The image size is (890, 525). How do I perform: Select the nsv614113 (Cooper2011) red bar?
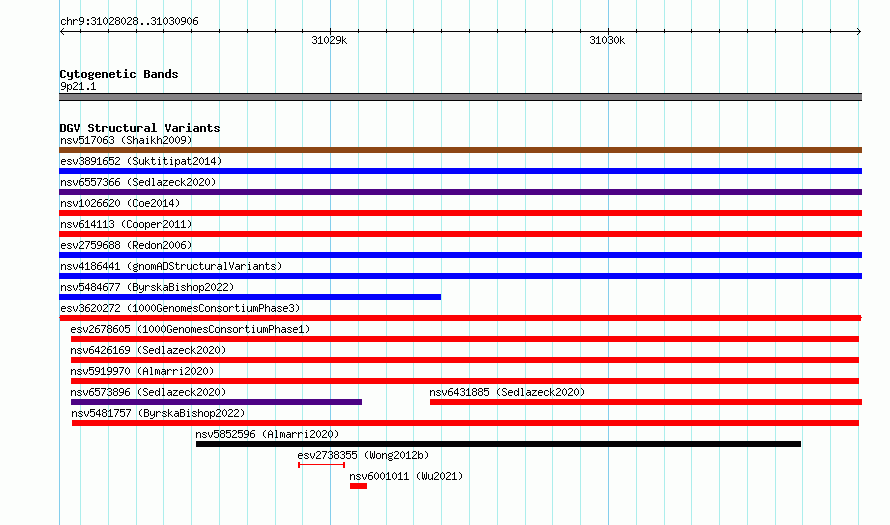(460, 234)
